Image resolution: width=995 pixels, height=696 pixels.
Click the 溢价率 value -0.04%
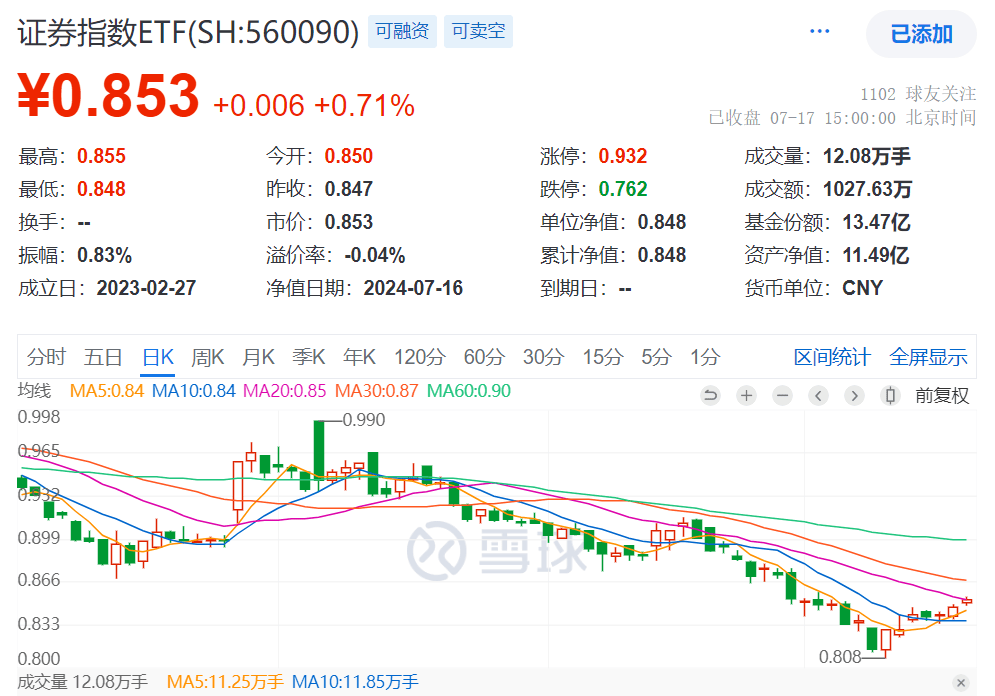pyautogui.click(x=374, y=255)
